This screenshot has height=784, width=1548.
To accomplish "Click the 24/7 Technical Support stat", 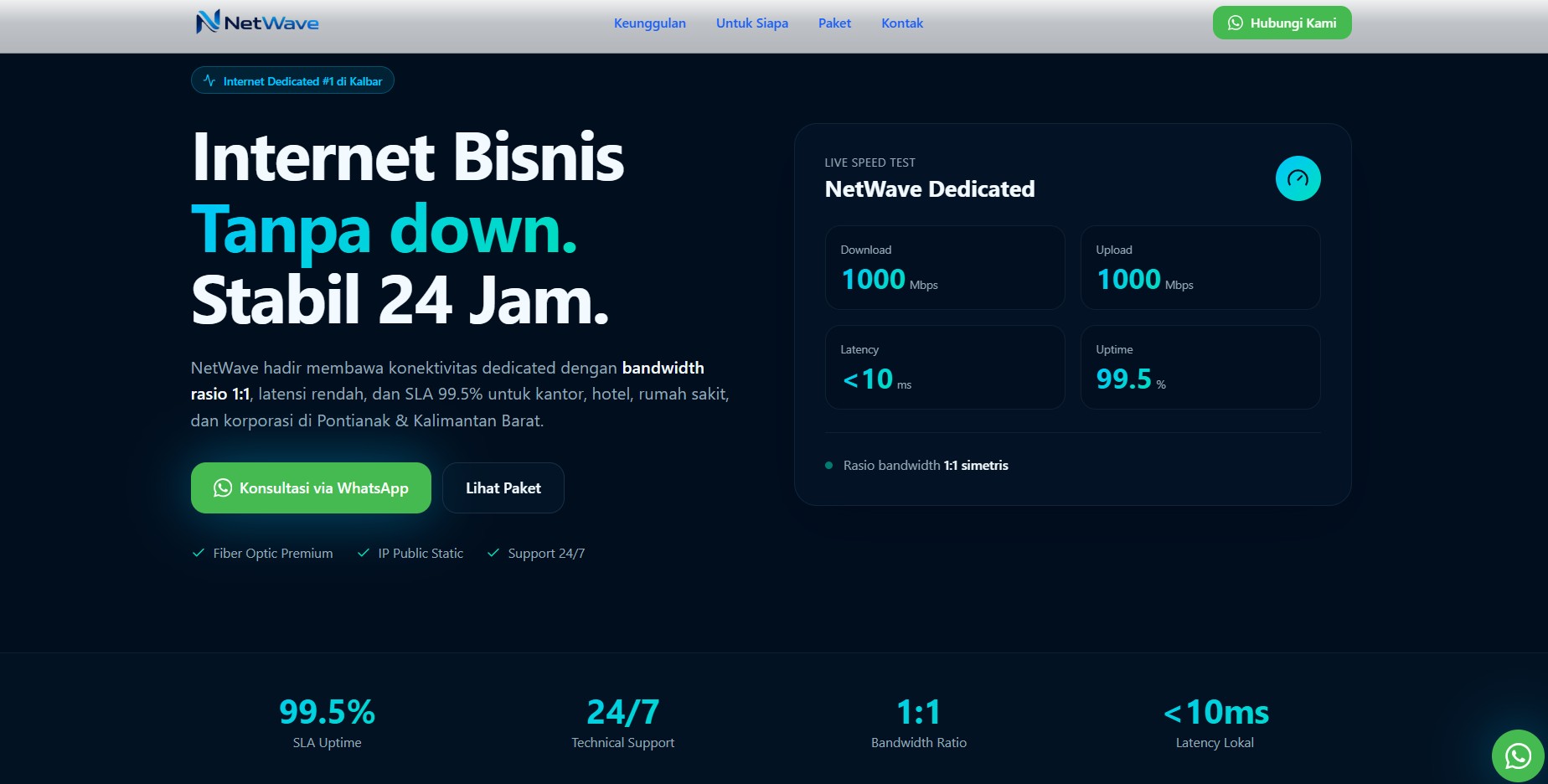I will pos(622,723).
